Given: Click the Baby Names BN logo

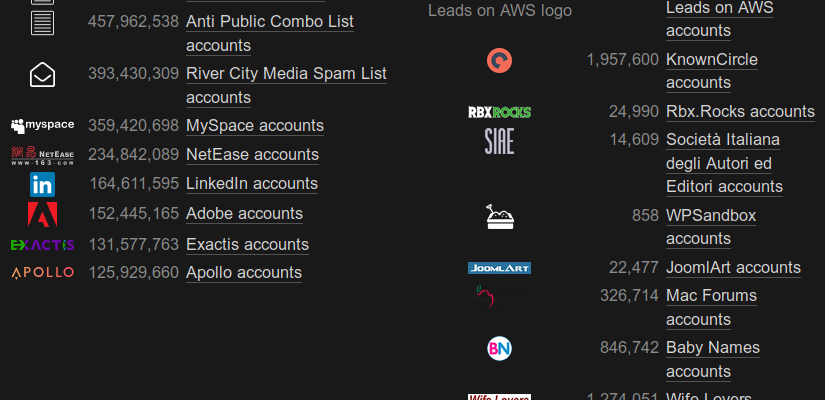Looking at the screenshot, I should coord(499,348).
